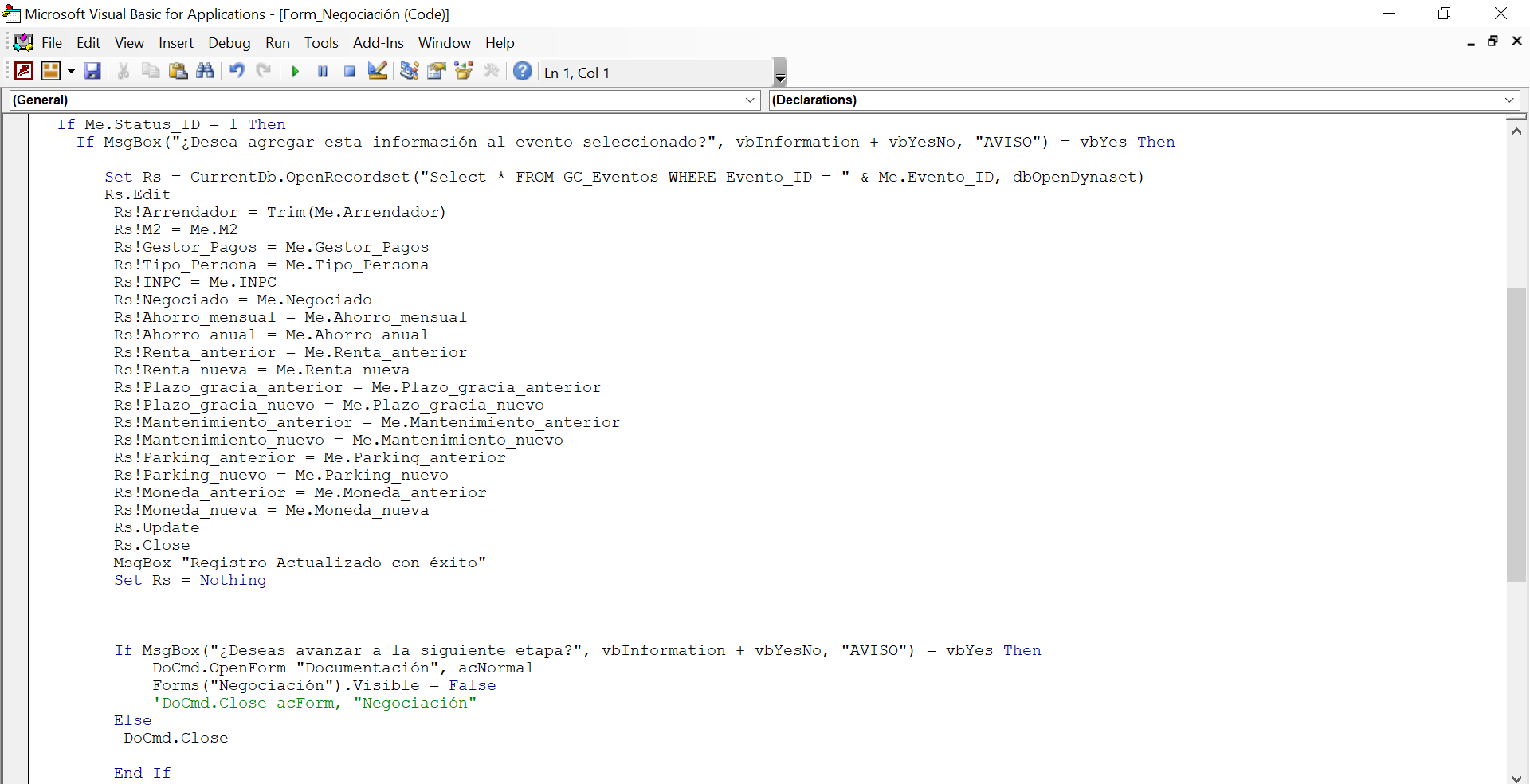Click the VBA document control icon in menu bar

click(24, 42)
